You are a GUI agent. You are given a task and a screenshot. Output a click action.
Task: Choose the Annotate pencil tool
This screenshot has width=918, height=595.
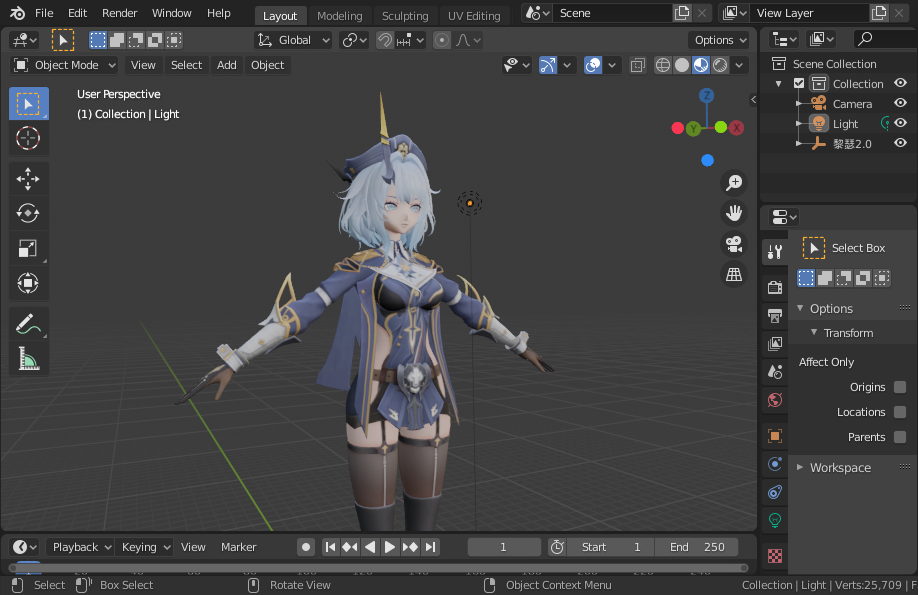point(28,324)
